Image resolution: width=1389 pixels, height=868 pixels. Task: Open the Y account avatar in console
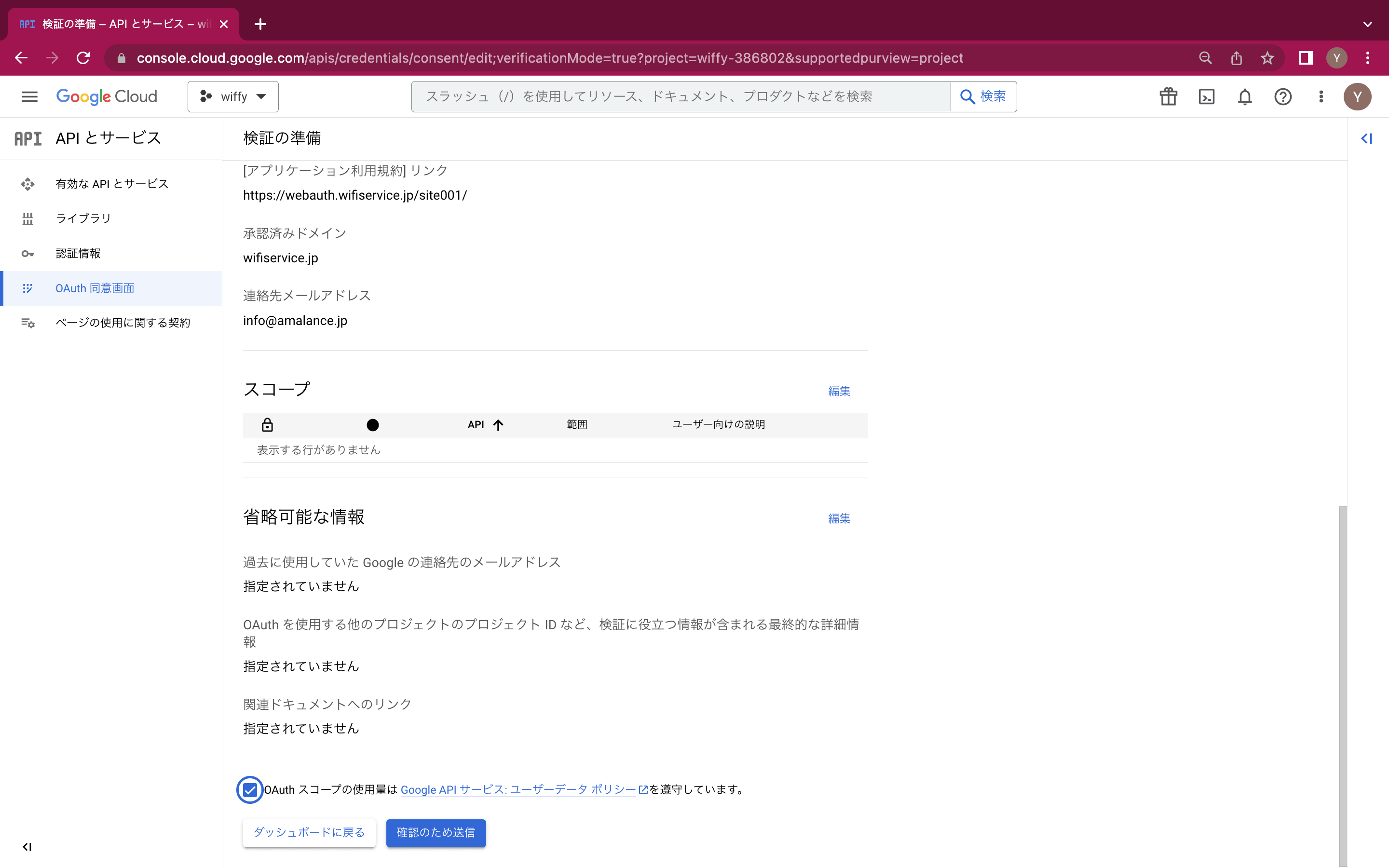[x=1357, y=96]
